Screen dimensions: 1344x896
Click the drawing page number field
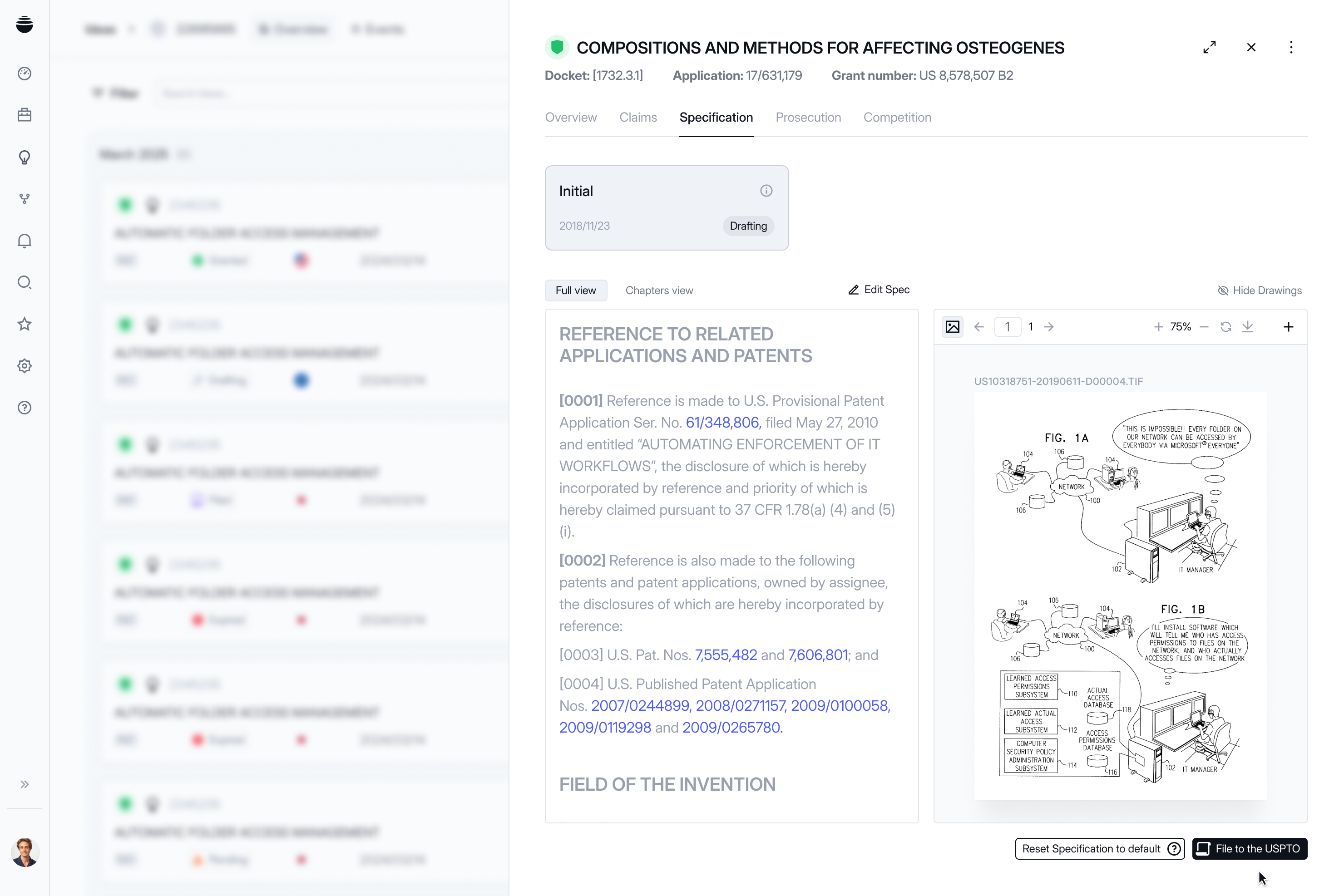(1007, 327)
